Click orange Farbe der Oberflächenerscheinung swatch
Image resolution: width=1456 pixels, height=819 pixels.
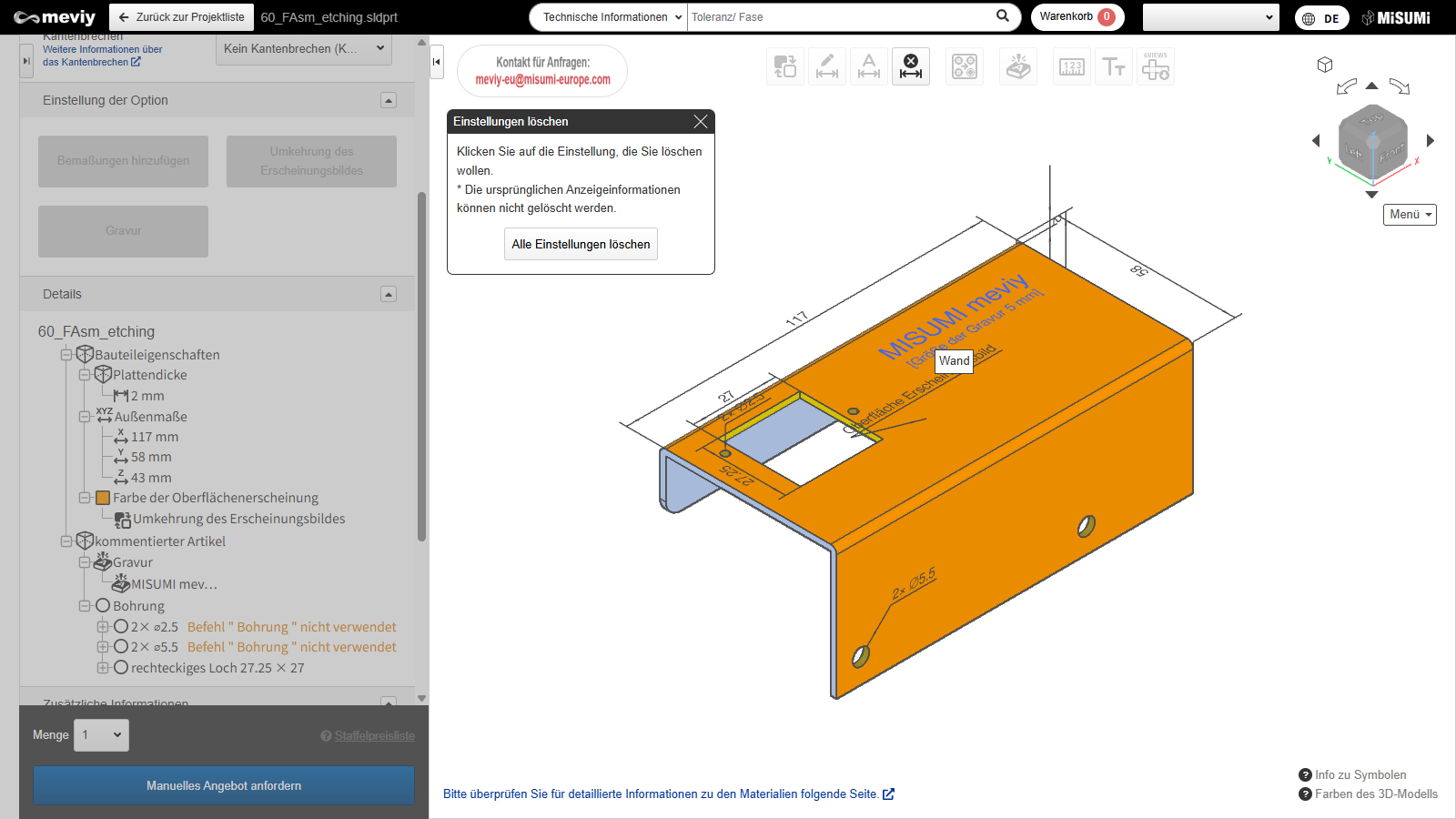coord(103,498)
